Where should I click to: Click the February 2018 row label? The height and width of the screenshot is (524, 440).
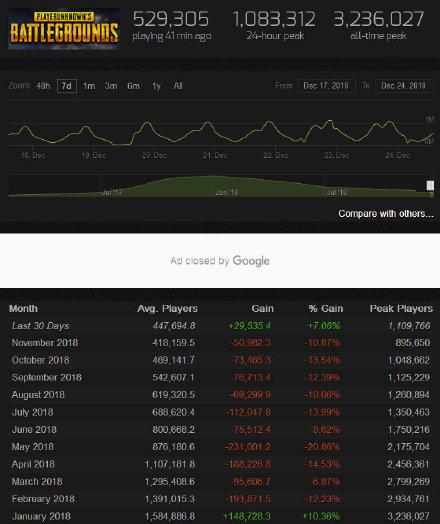[x=43, y=499]
